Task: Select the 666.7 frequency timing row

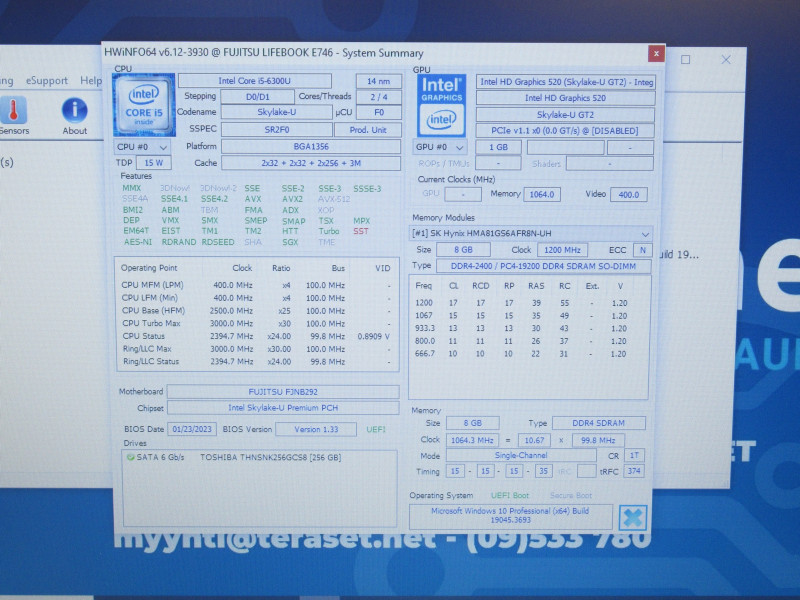Action: (521, 354)
